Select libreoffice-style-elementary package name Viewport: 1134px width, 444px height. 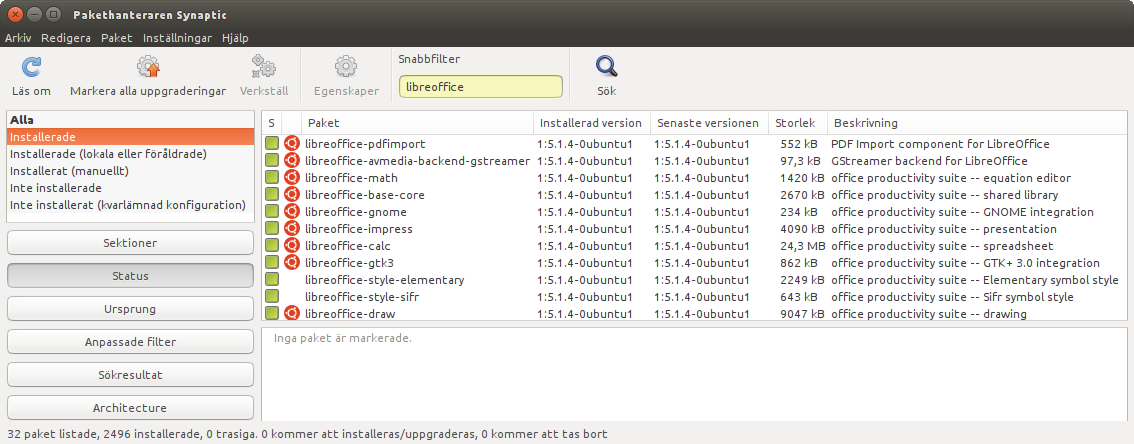385,280
